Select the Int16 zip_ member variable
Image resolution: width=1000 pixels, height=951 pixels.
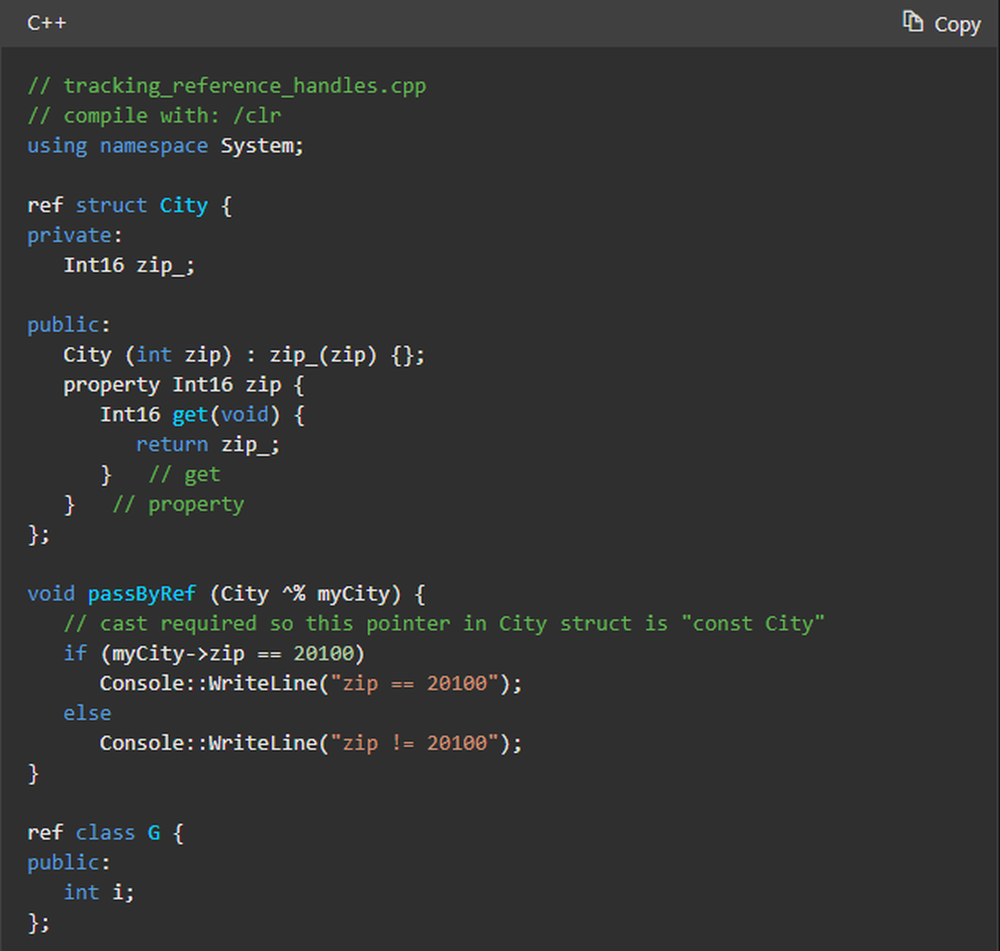click(130, 264)
